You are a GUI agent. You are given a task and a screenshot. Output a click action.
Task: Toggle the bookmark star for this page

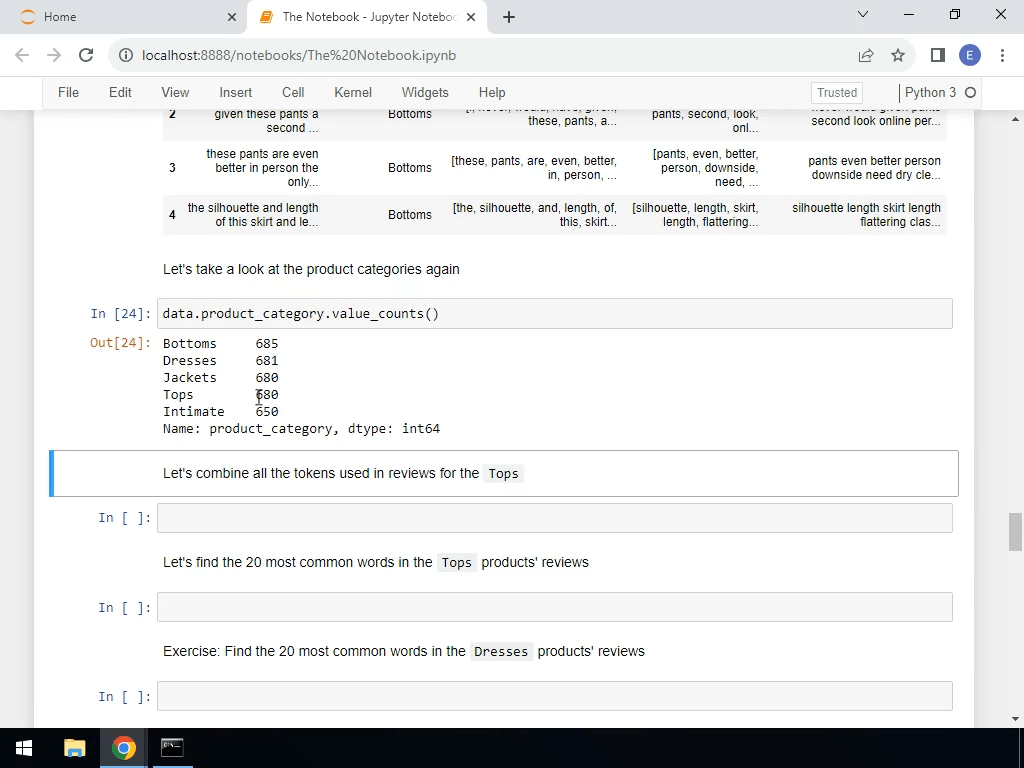pyautogui.click(x=897, y=56)
